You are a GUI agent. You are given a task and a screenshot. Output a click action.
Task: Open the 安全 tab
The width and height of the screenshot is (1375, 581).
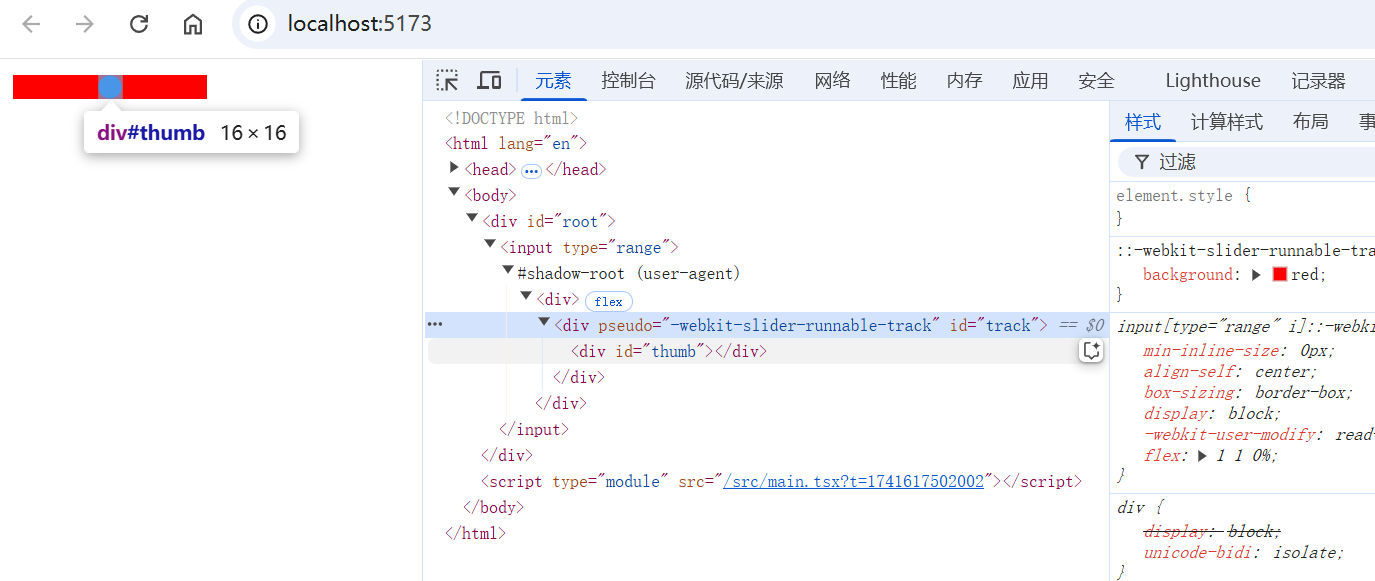coord(1096,81)
